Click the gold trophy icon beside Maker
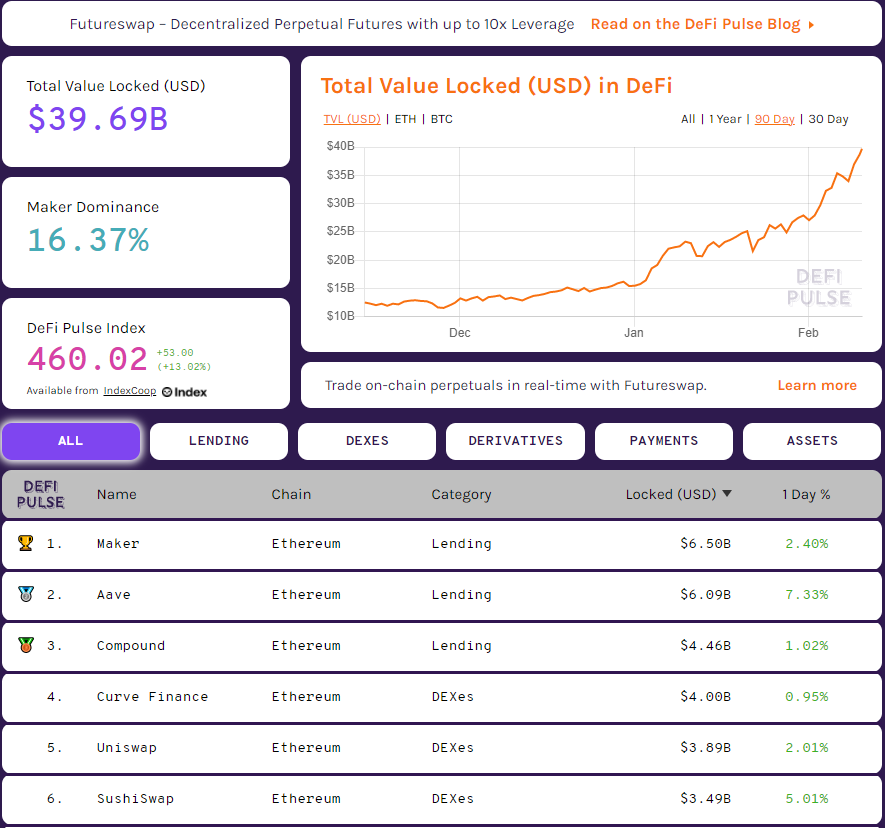This screenshot has height=828, width=885. pos(26,543)
